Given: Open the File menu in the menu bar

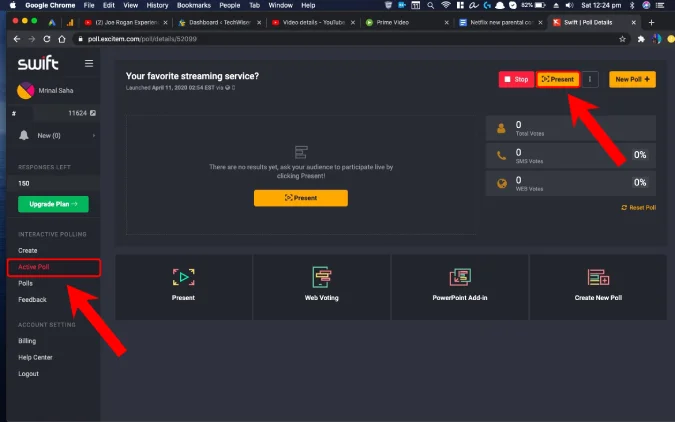Looking at the screenshot, I should 89,5.
